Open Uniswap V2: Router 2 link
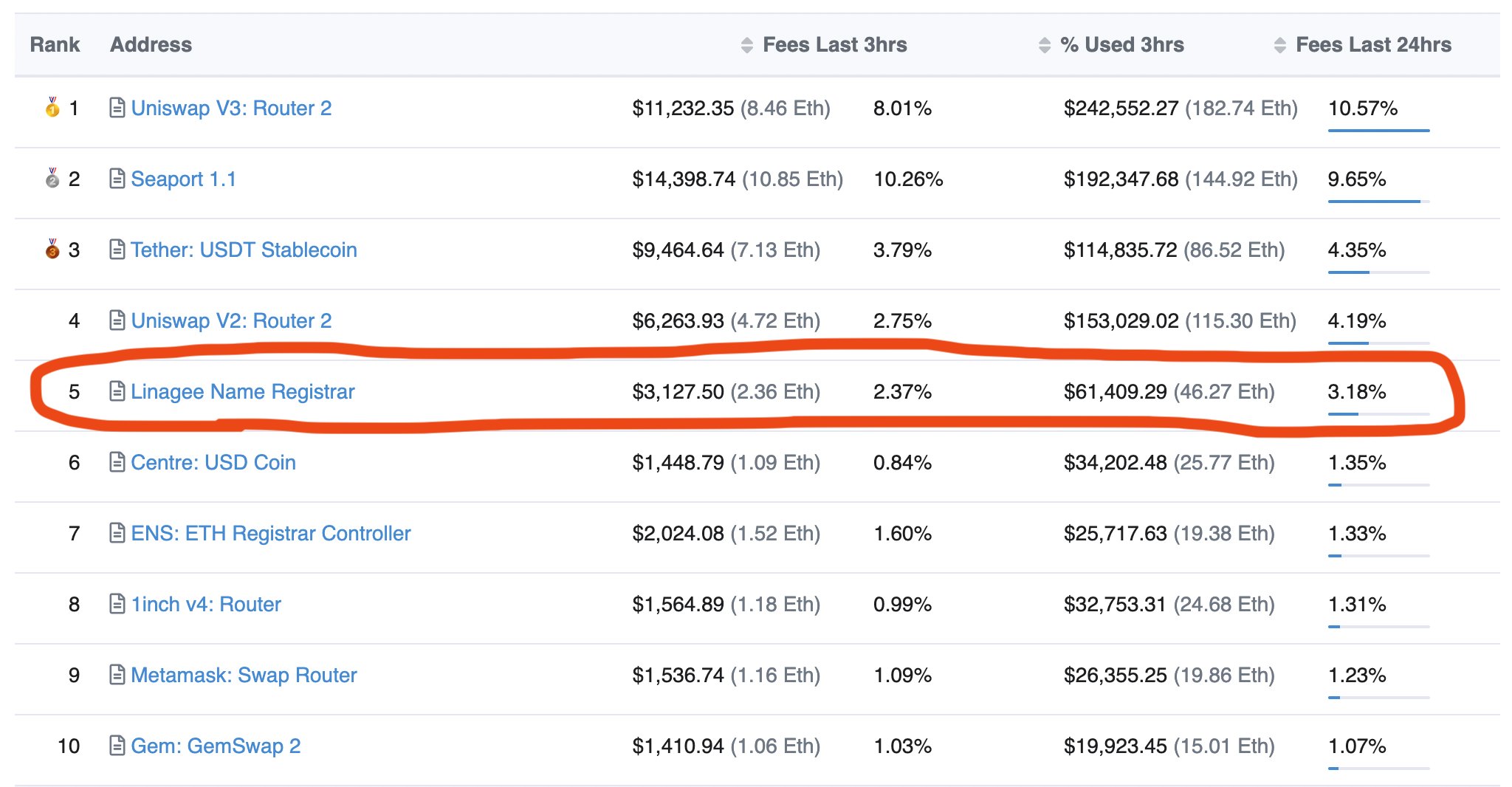 pos(231,320)
